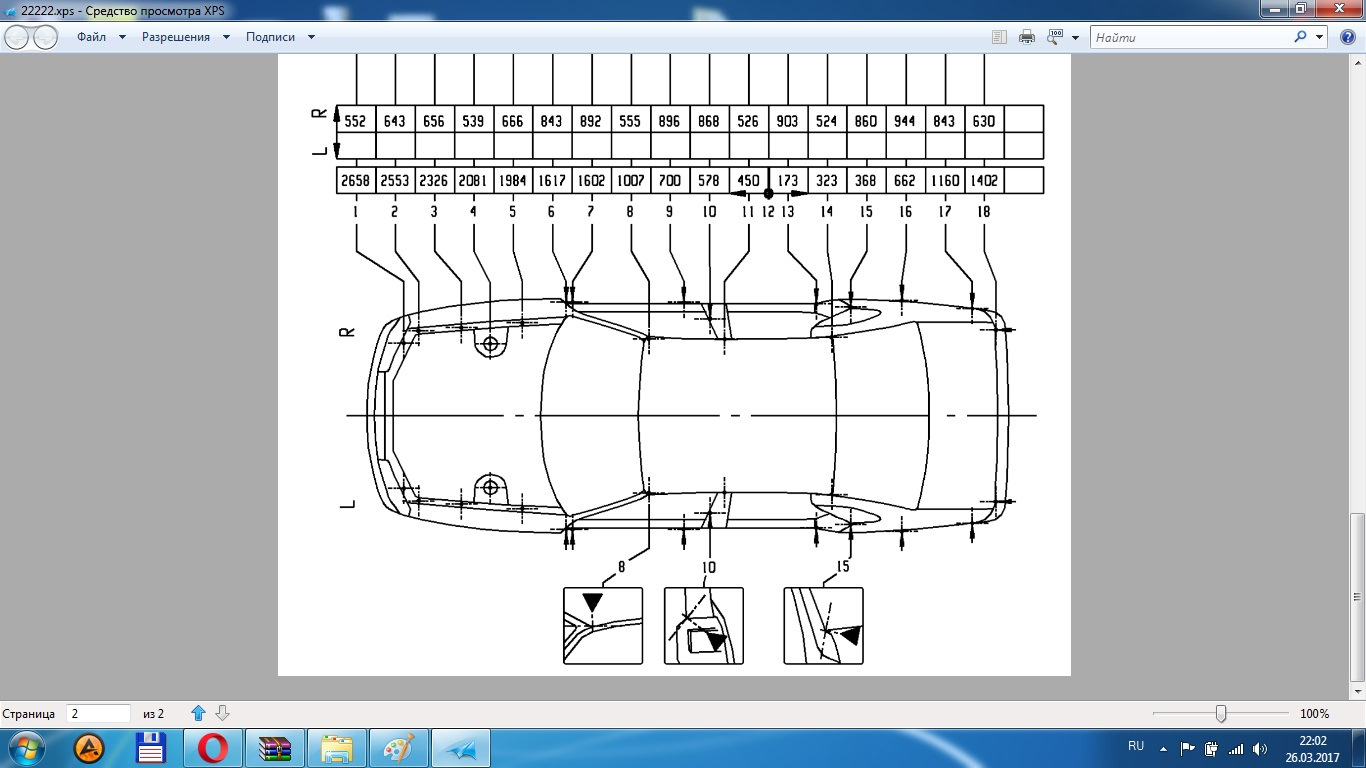Expand the Разрешения menu dropdown arrow
The image size is (1366, 768).
(x=226, y=37)
